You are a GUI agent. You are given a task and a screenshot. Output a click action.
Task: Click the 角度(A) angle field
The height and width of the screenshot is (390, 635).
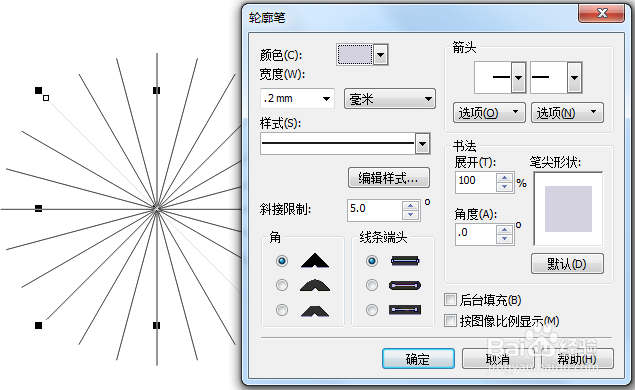[x=476, y=234]
